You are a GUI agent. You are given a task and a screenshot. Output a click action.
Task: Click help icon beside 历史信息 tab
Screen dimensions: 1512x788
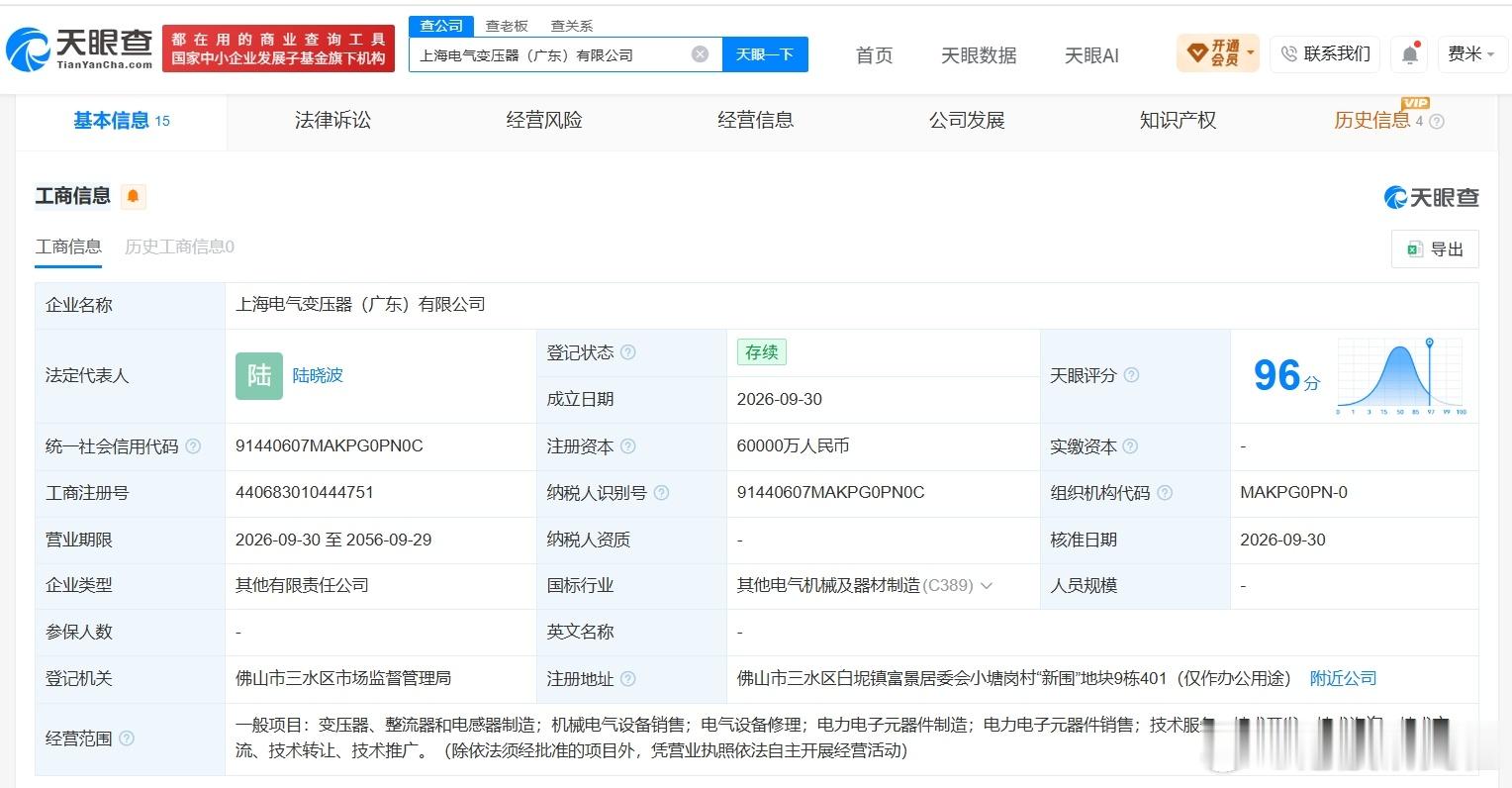coord(1437,122)
